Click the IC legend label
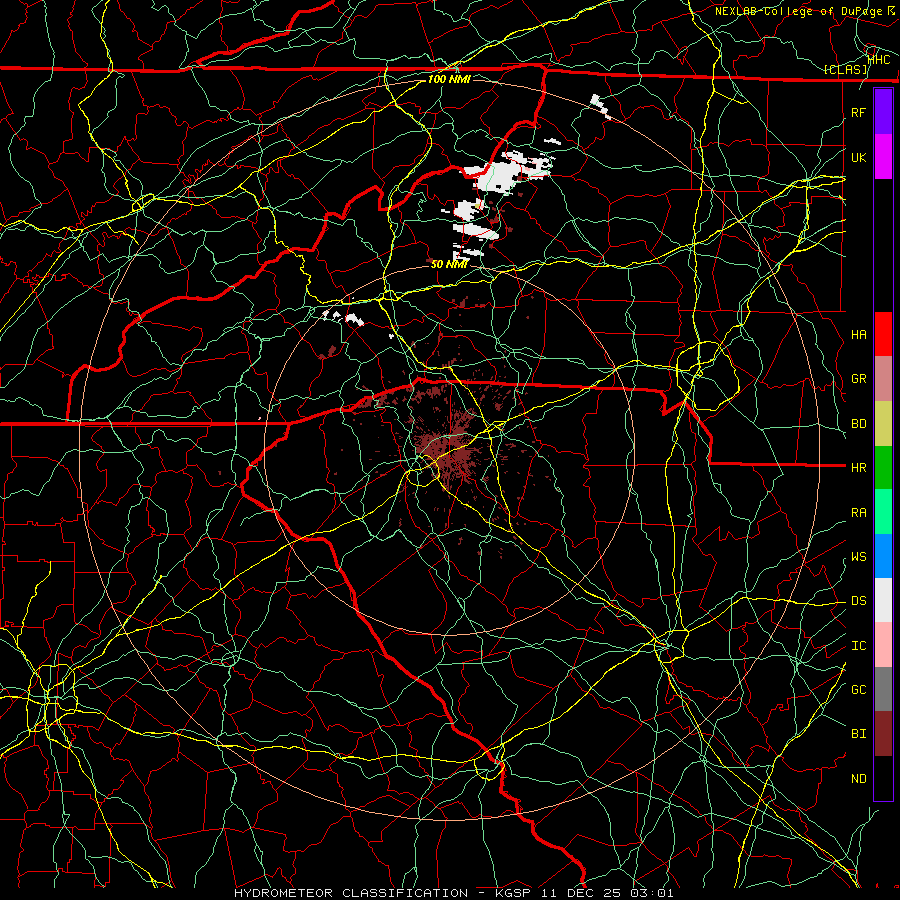 coord(859,646)
